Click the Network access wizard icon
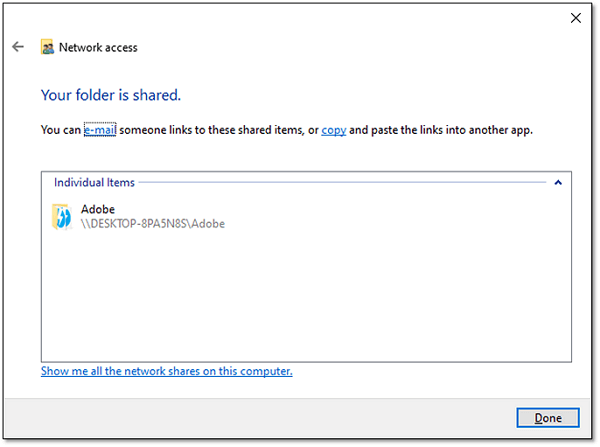600x447 pixels. point(47,47)
